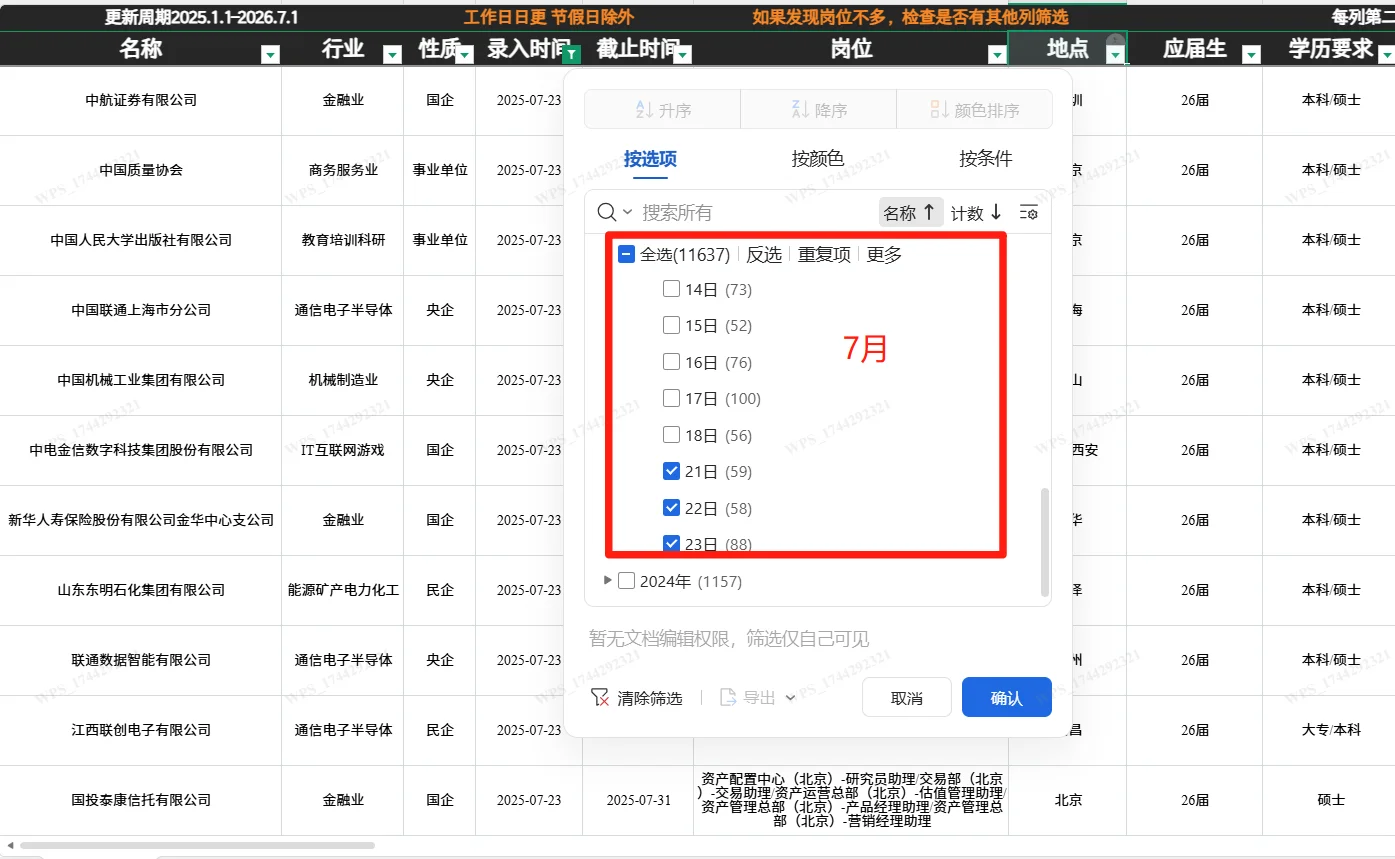This screenshot has height=859, width=1395.
Task: Select cell 山东东明石化集团有限公司
Action: [141, 590]
